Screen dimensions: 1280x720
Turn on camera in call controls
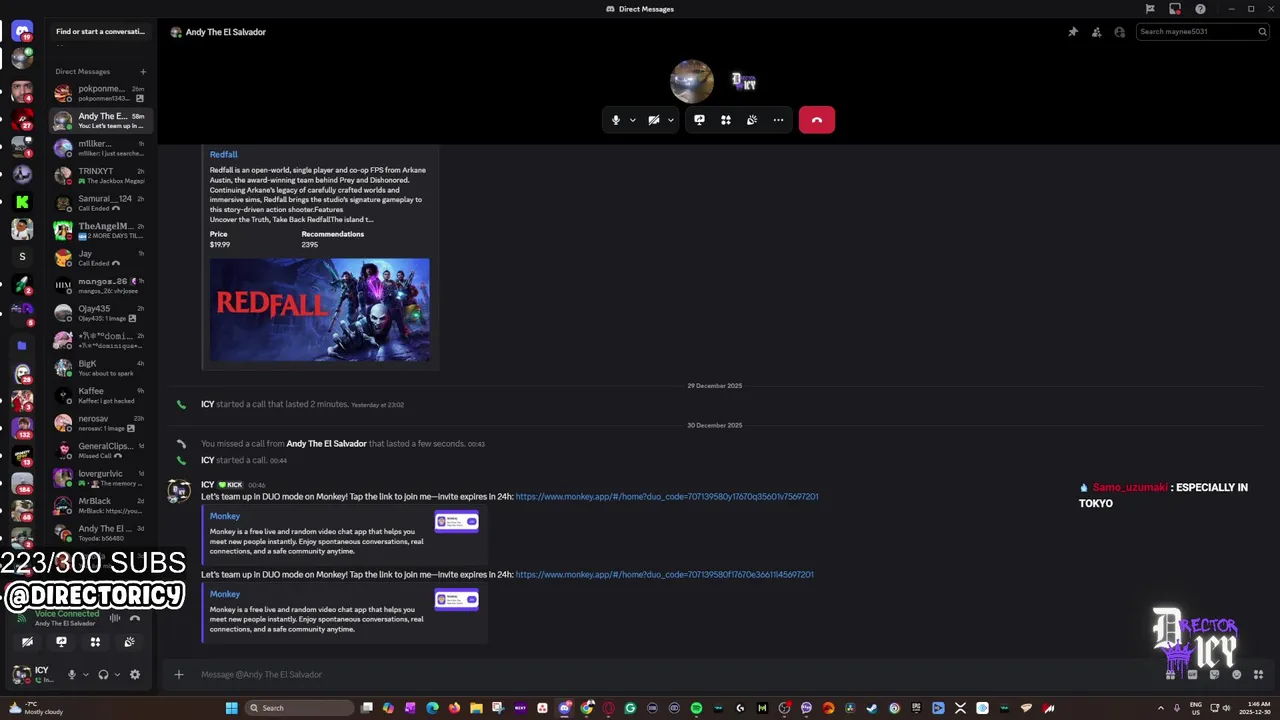(x=653, y=120)
